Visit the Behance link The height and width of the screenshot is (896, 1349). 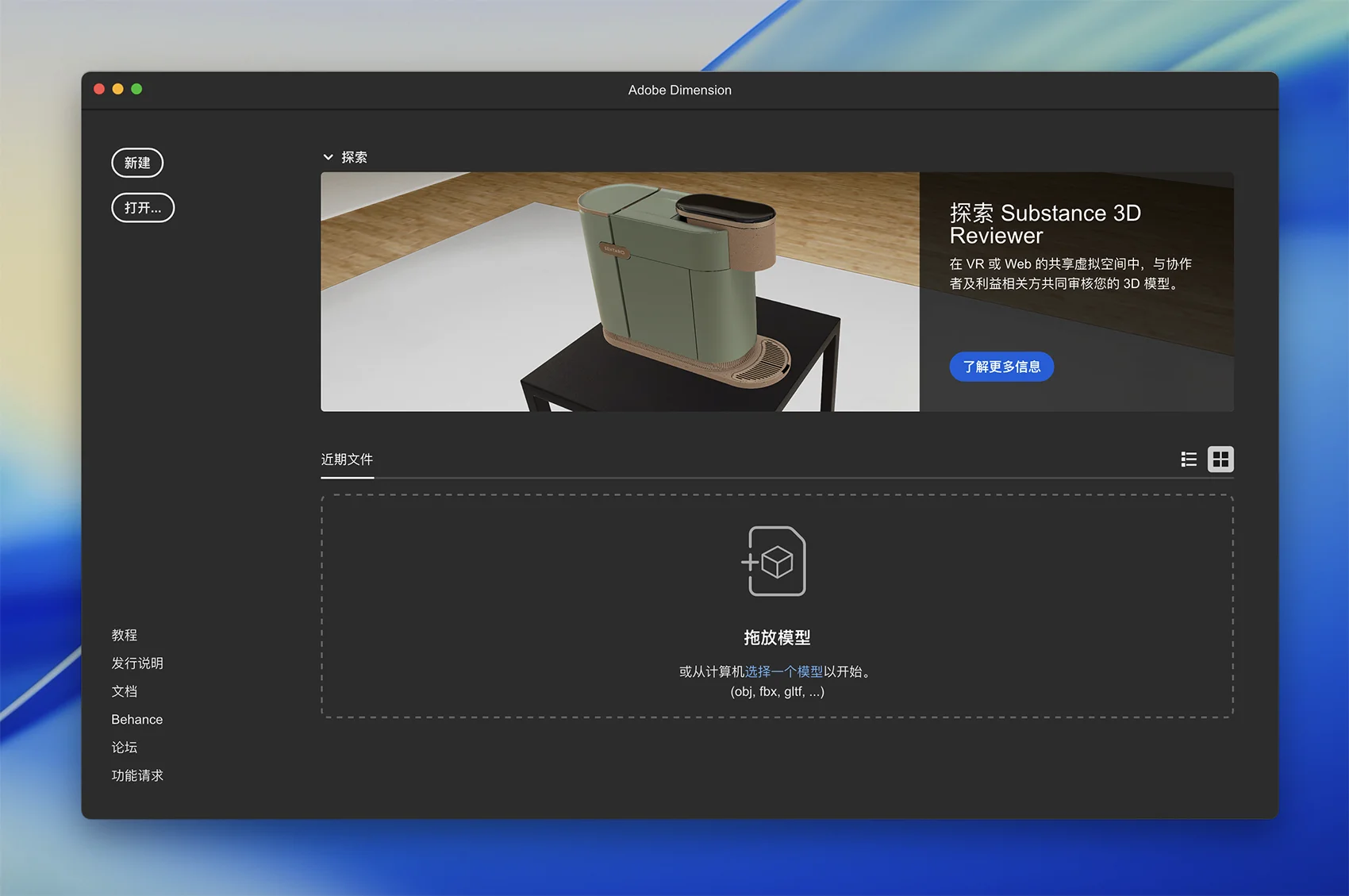pos(137,719)
